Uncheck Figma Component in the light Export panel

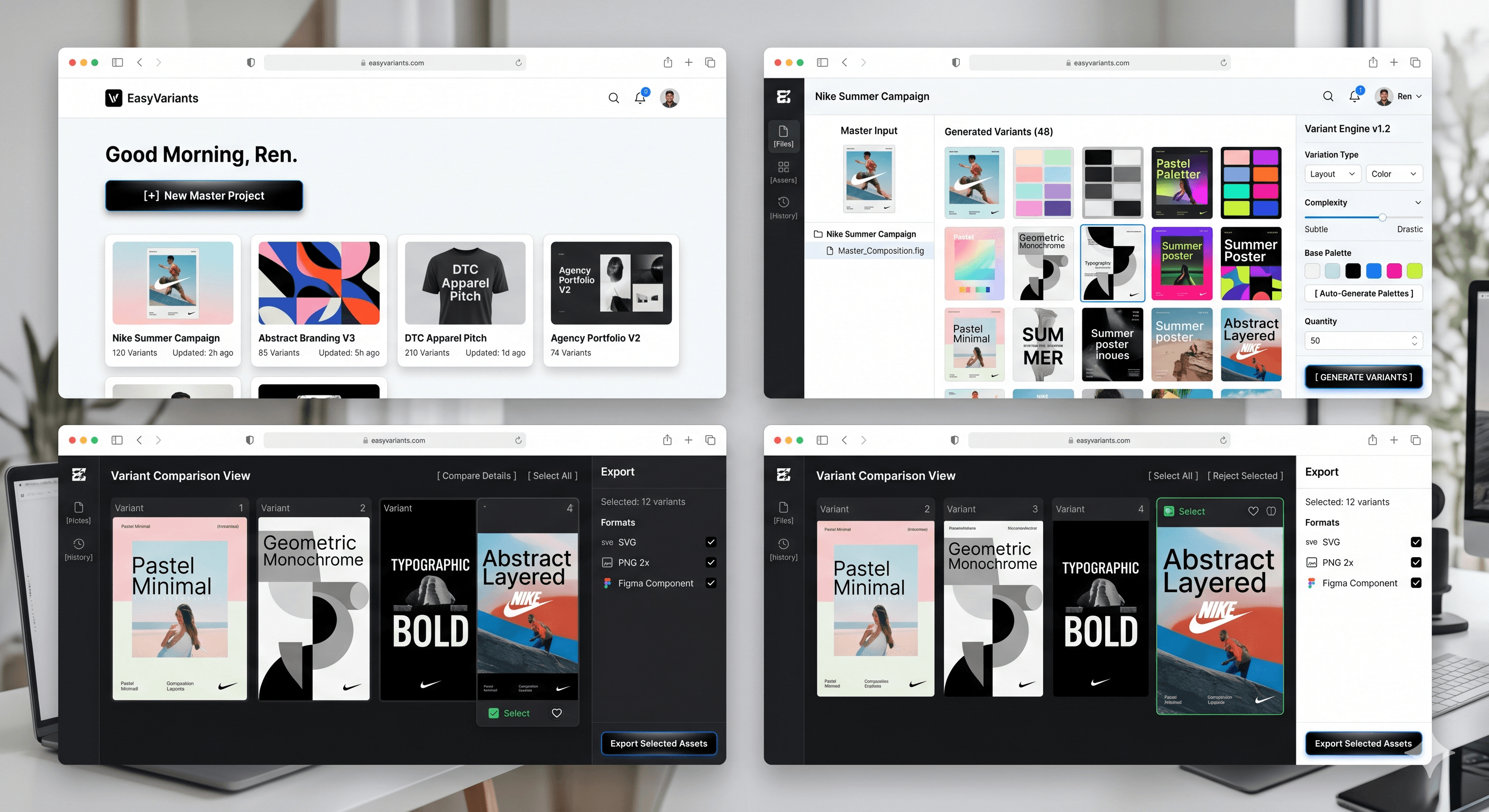coord(1416,583)
